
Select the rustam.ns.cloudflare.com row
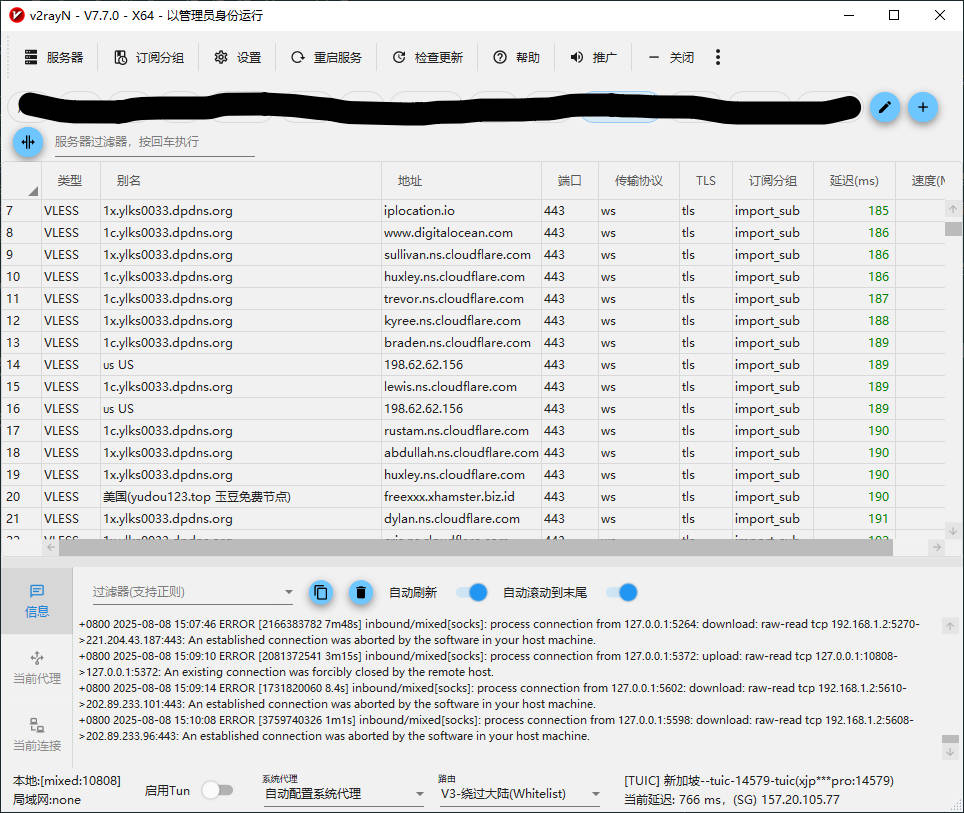(x=473, y=431)
